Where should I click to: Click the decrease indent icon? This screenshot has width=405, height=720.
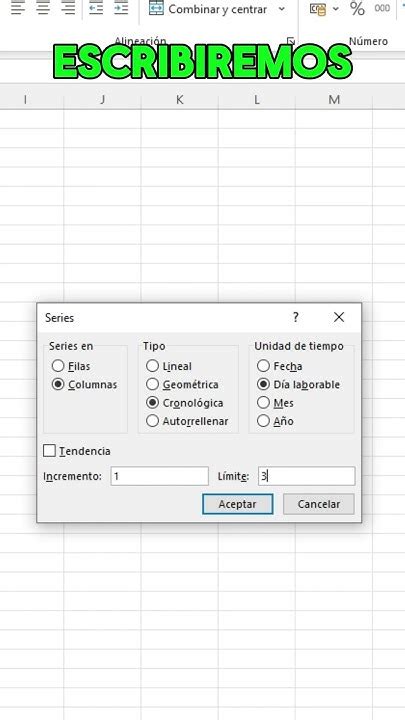coord(96,8)
